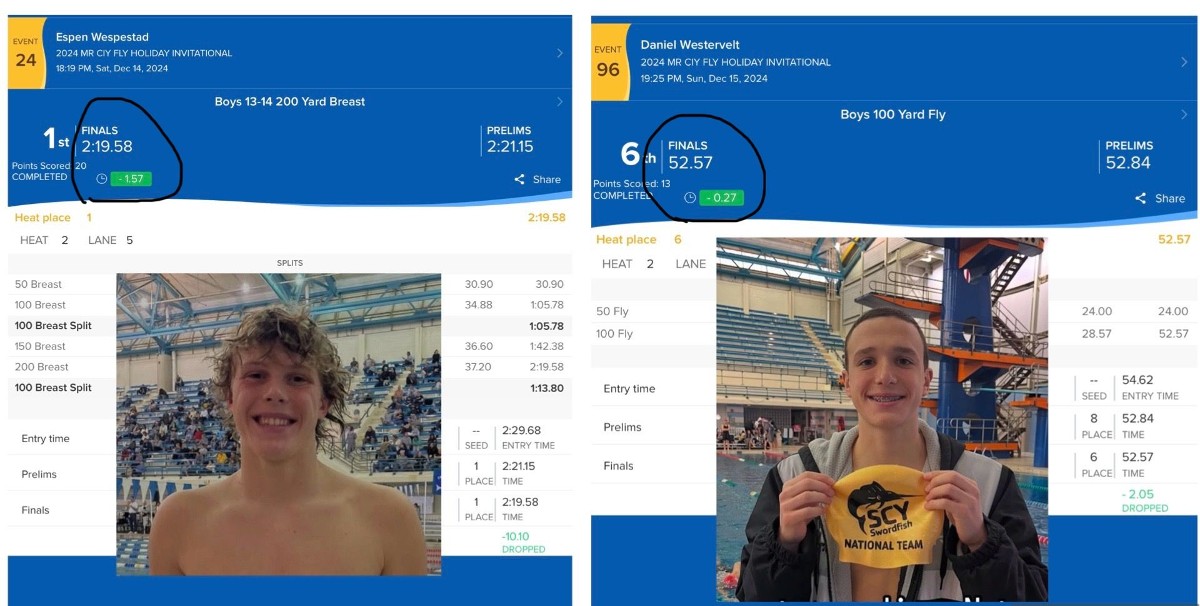
Task: Click the Share label on left card
Action: pos(547,180)
